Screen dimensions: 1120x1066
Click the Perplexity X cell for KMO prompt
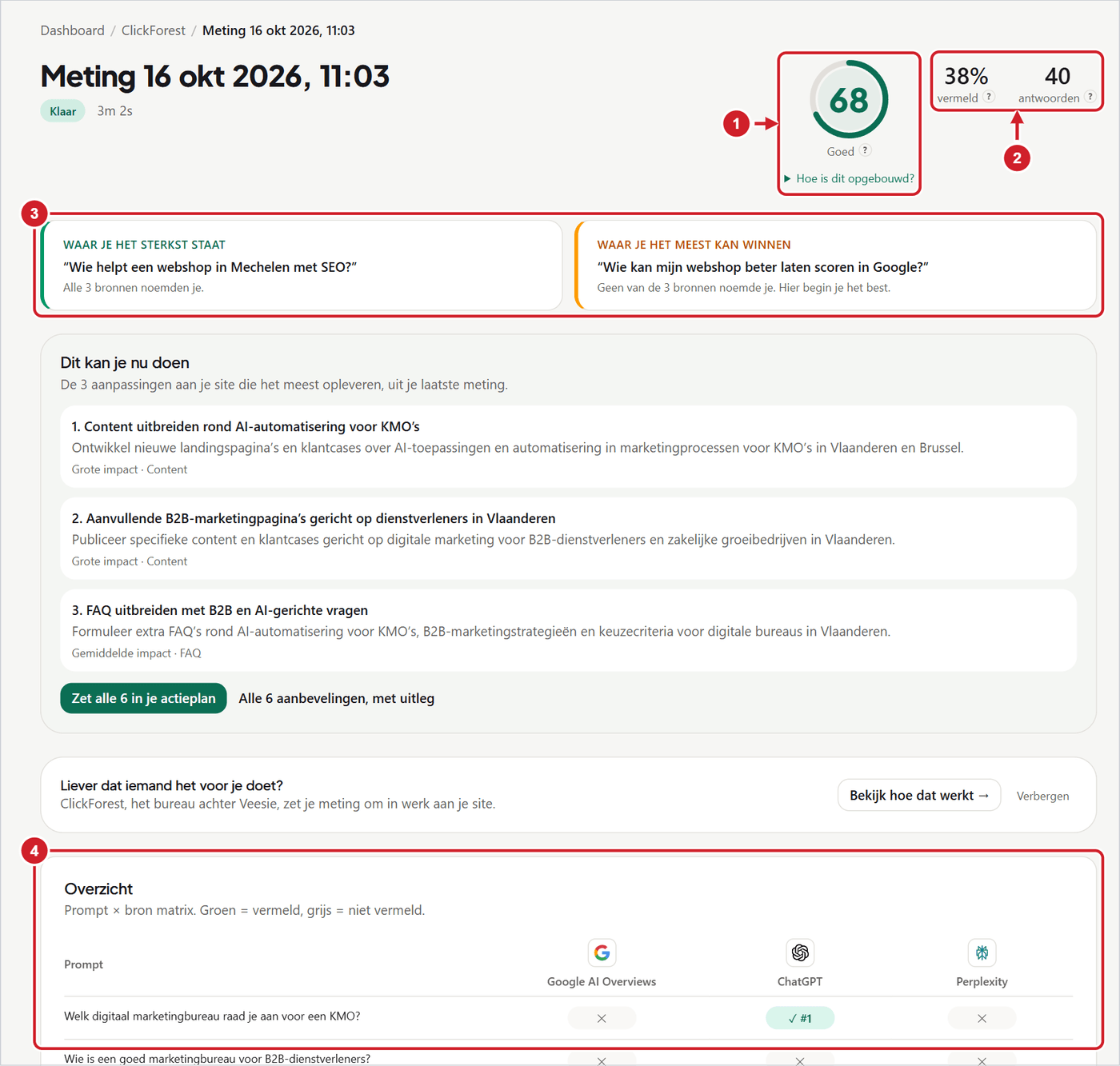pyautogui.click(x=982, y=1018)
